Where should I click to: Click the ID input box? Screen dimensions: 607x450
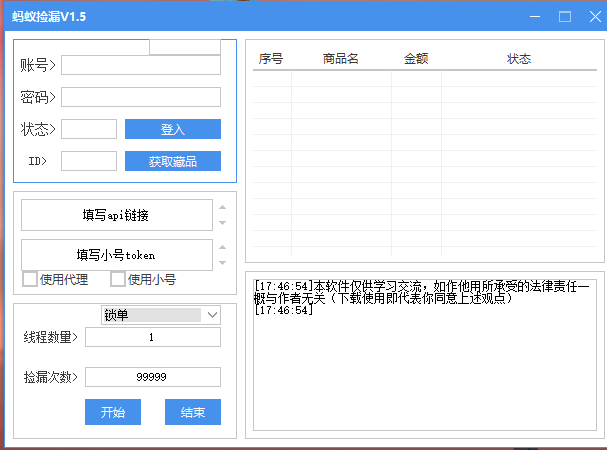point(89,161)
